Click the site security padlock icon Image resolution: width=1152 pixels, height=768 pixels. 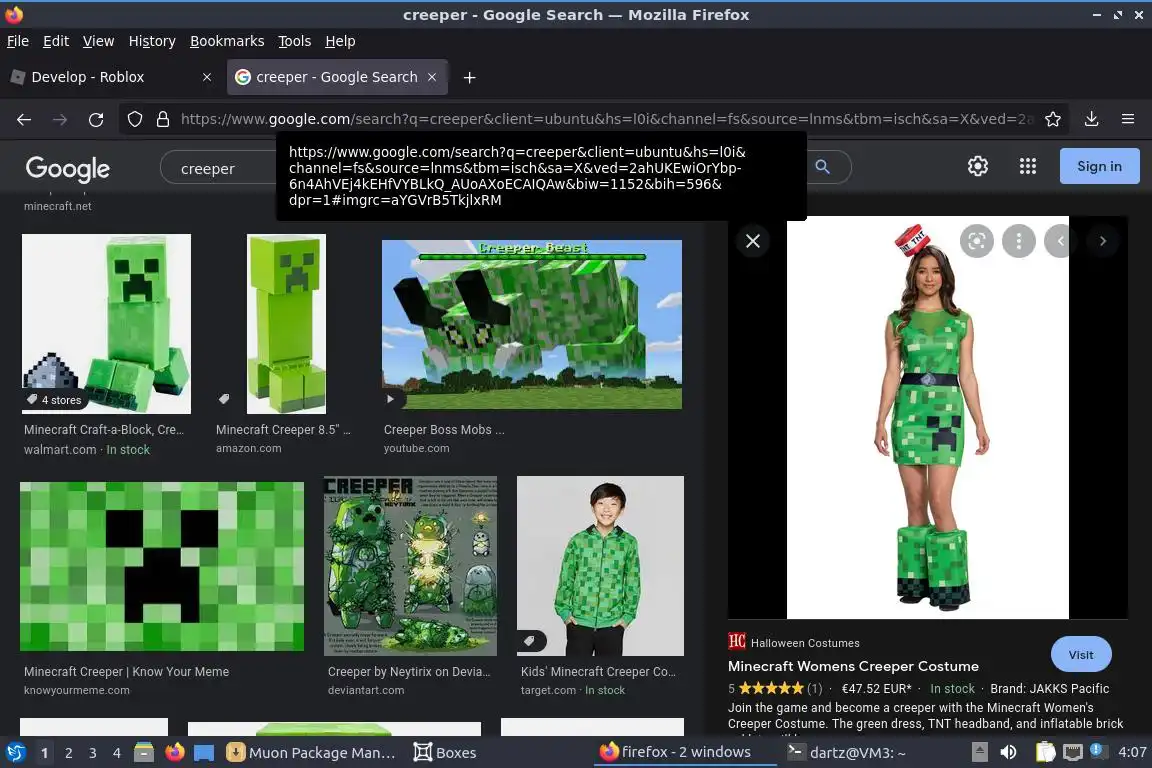pos(163,119)
